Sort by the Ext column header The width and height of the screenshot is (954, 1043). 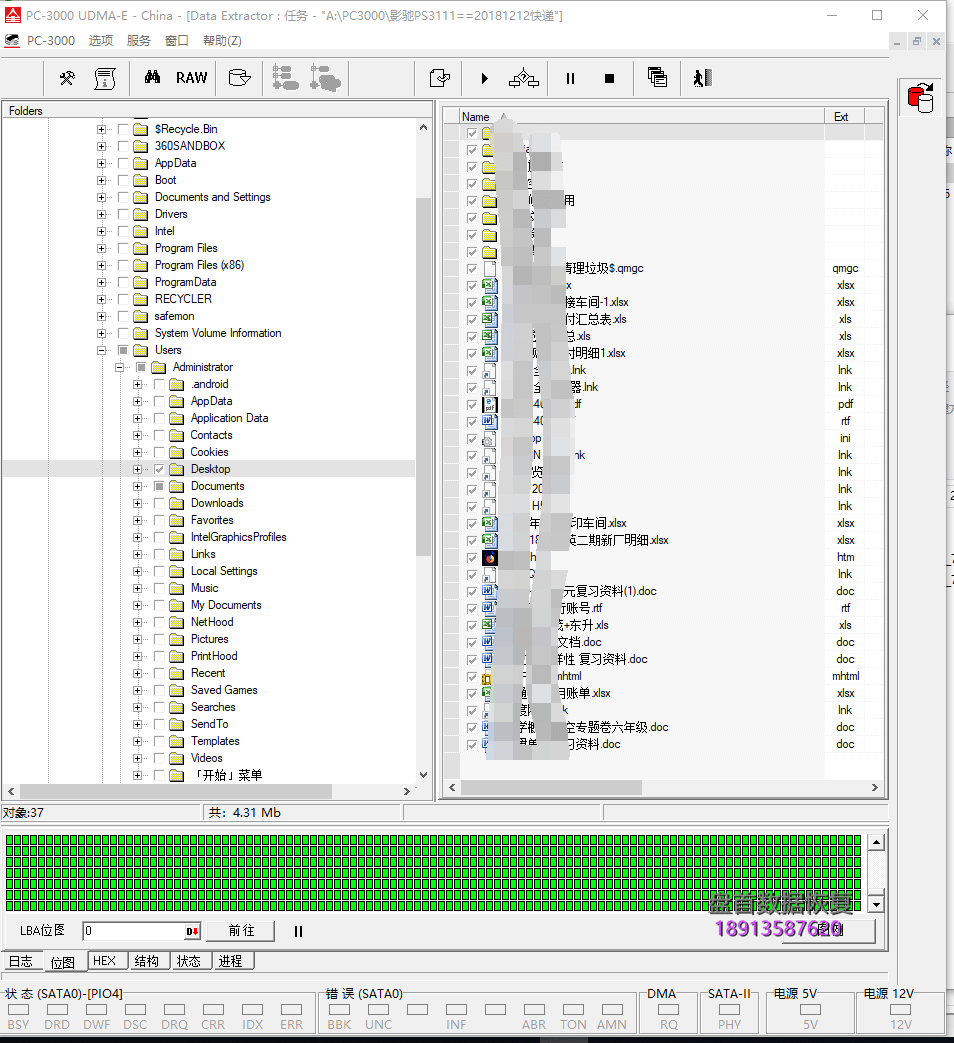[844, 116]
